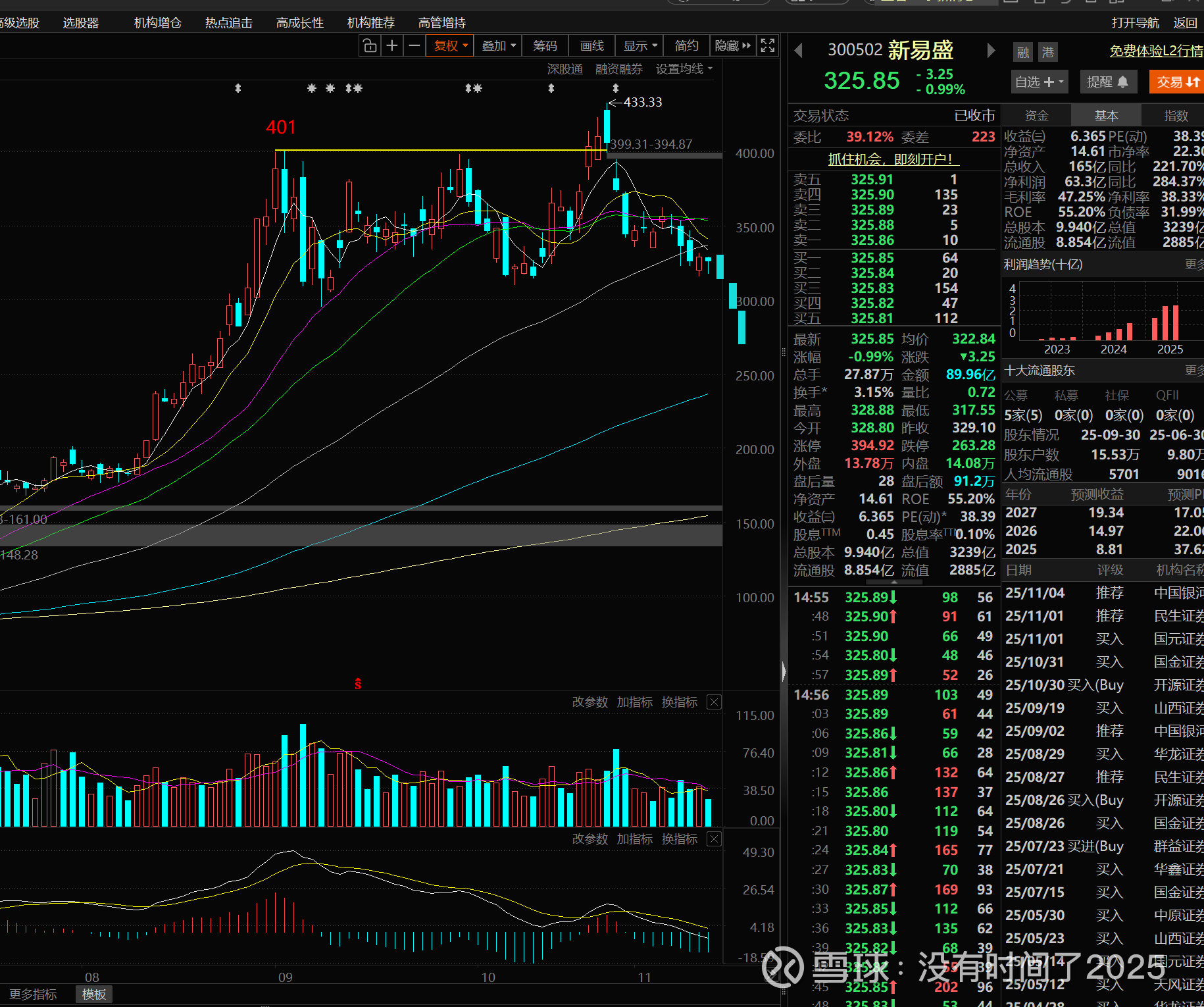Click the 433.33 high price arrow label
The image size is (1204, 1007).
tap(636, 102)
